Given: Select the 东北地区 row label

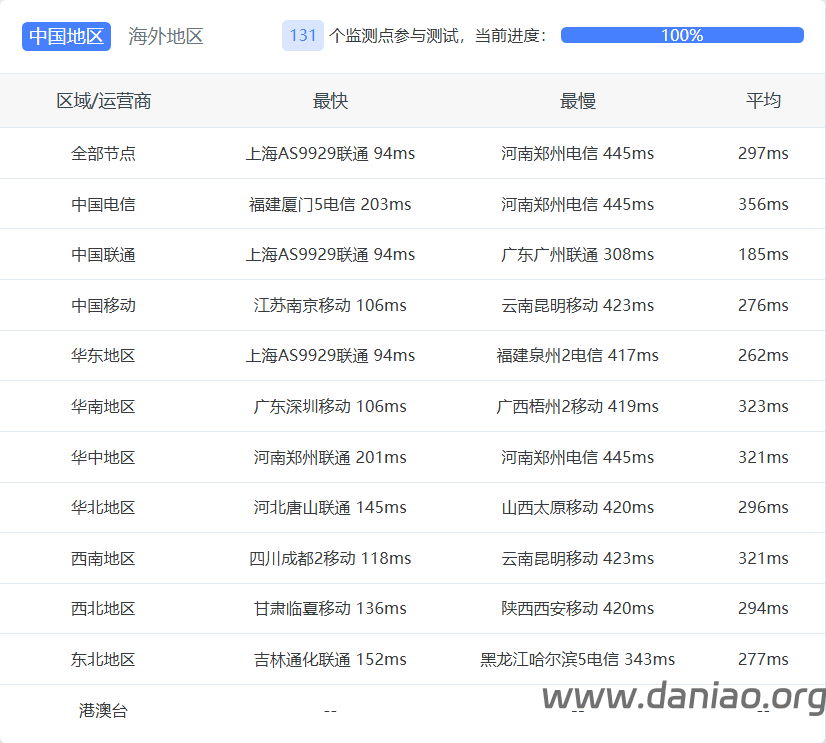Looking at the screenshot, I should (x=103, y=659).
